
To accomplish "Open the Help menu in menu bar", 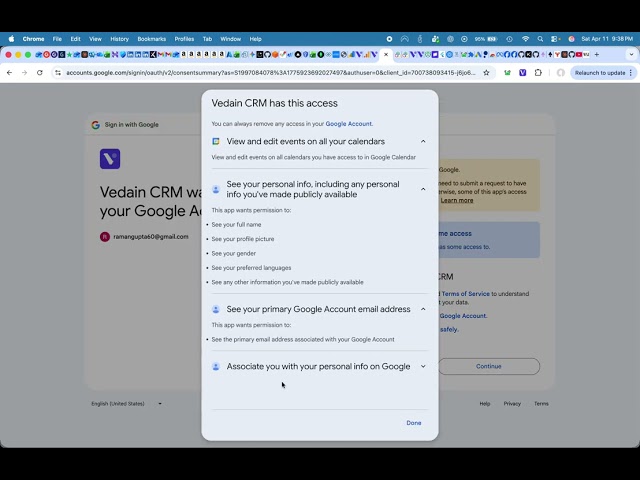I will 256,39.
